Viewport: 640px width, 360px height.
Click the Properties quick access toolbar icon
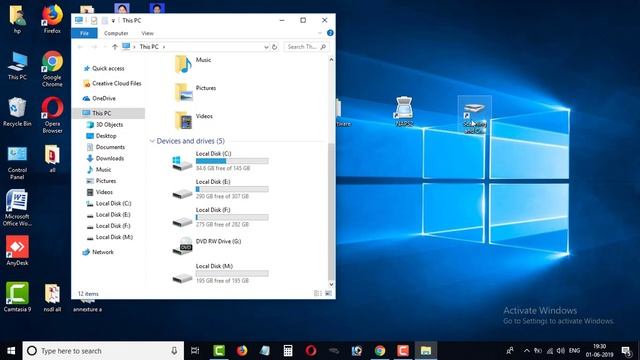point(94,20)
